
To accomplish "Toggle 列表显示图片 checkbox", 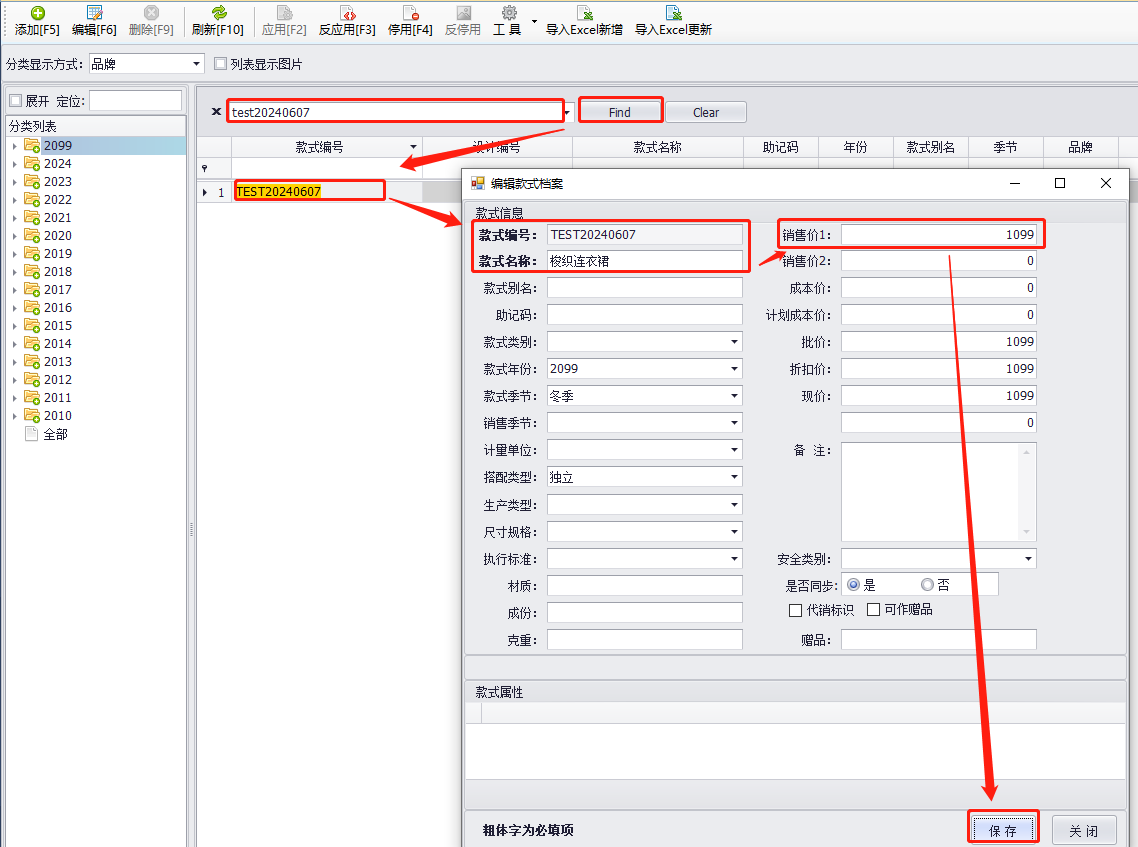I will 221,64.
